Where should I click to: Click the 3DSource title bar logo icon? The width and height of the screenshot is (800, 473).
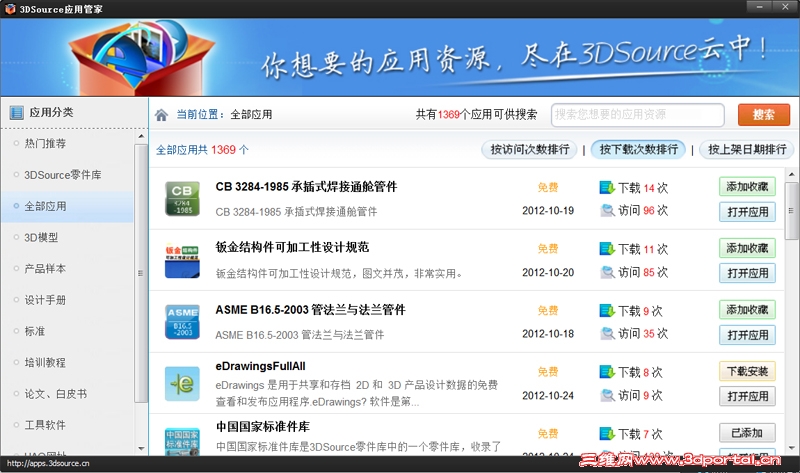10,8
